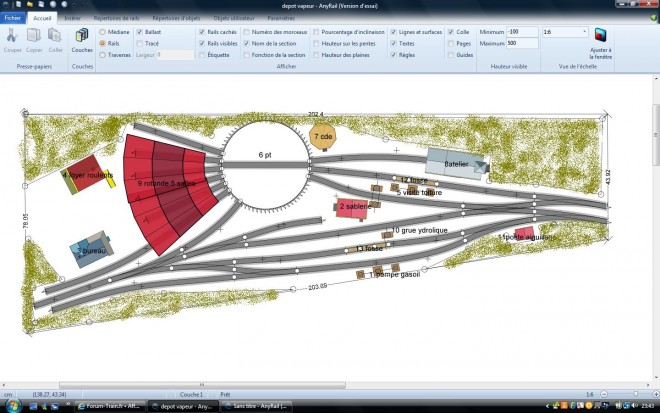Click the Windows Start orb

coord(13,406)
